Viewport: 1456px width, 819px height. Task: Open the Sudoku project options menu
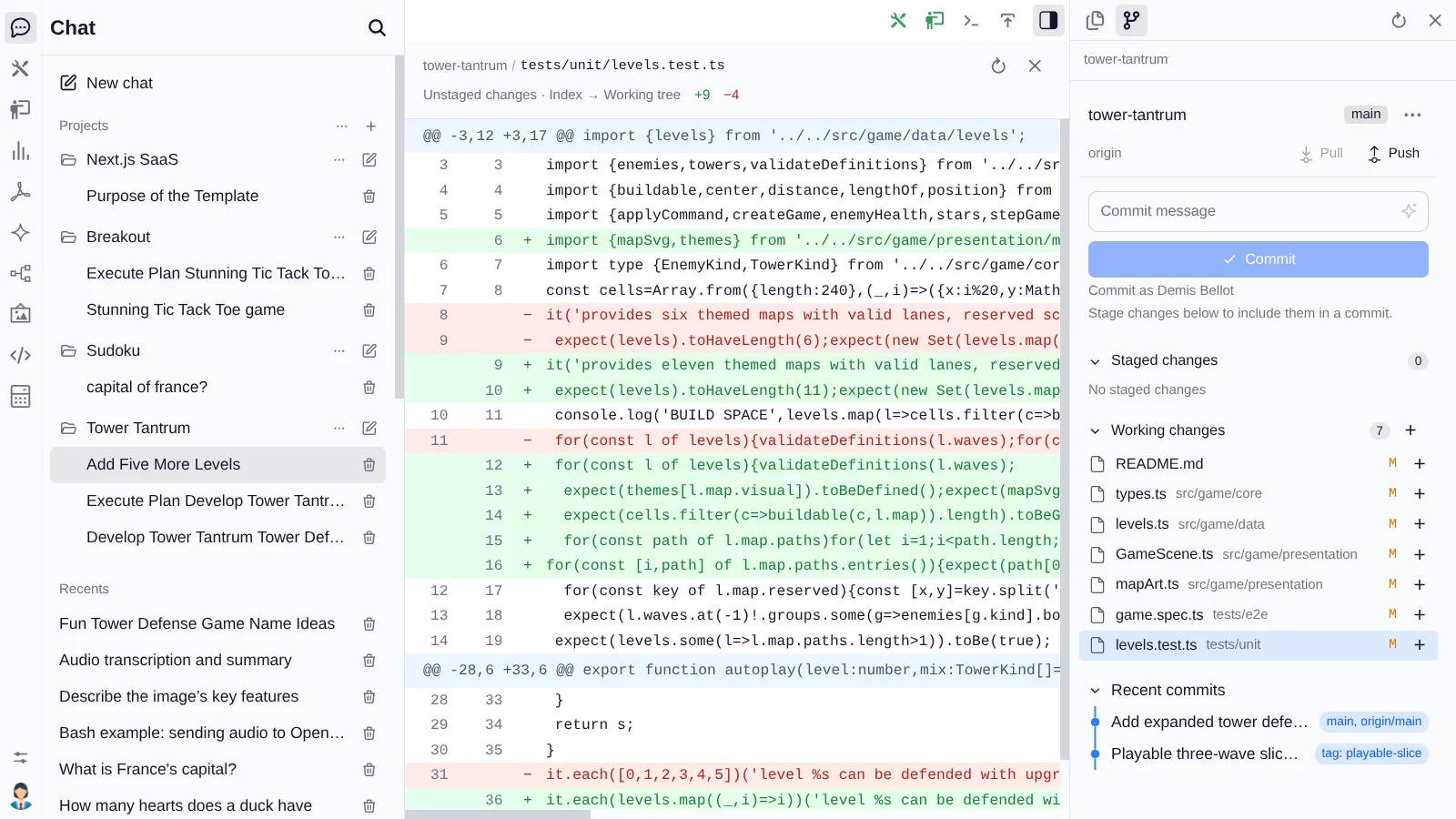[339, 351]
